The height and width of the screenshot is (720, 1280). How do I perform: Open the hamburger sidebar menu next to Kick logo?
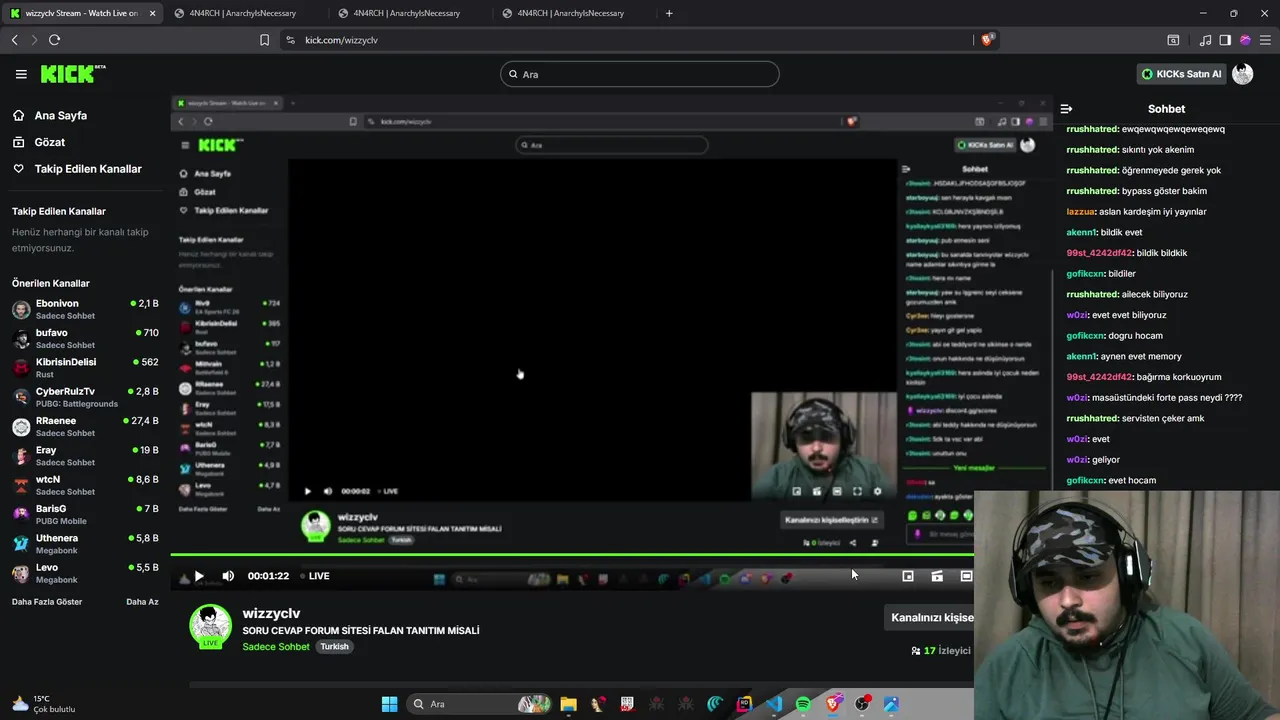coord(21,74)
